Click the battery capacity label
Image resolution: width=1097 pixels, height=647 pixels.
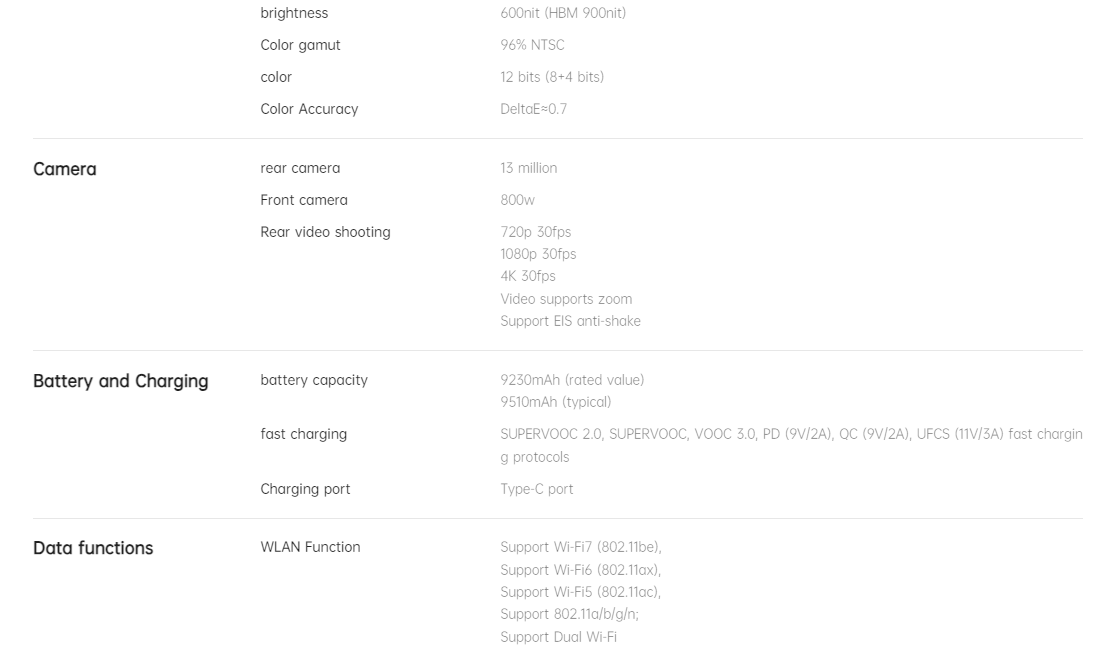[x=313, y=380]
